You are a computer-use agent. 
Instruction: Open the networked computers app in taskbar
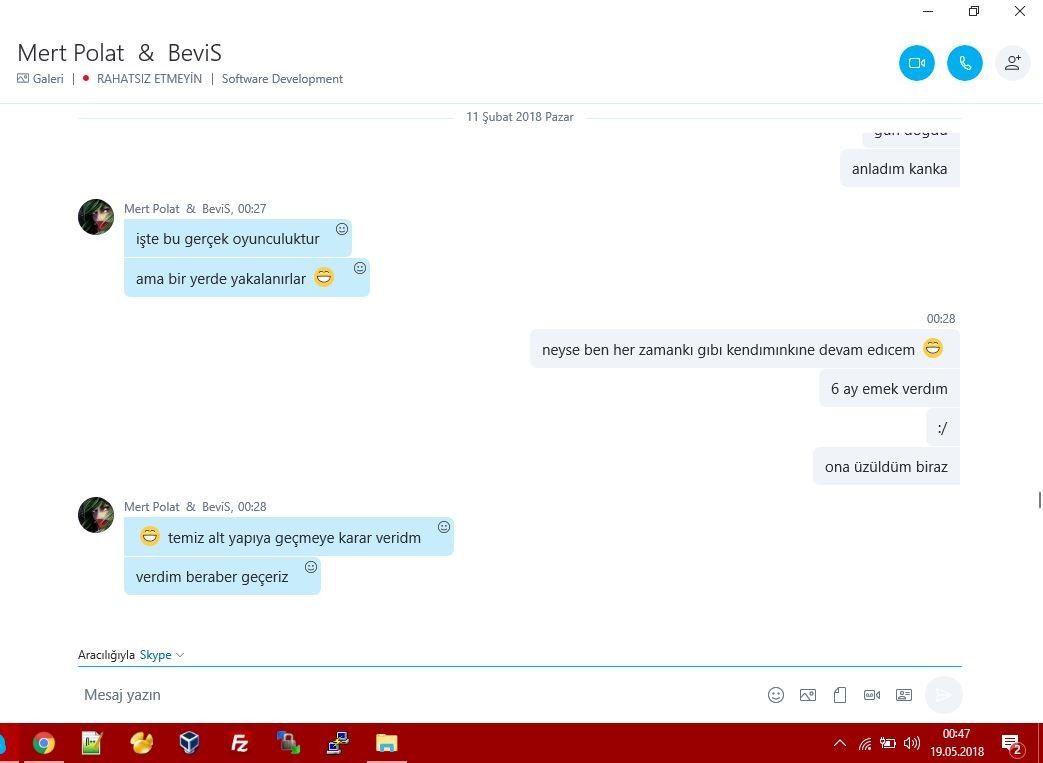coord(337,743)
